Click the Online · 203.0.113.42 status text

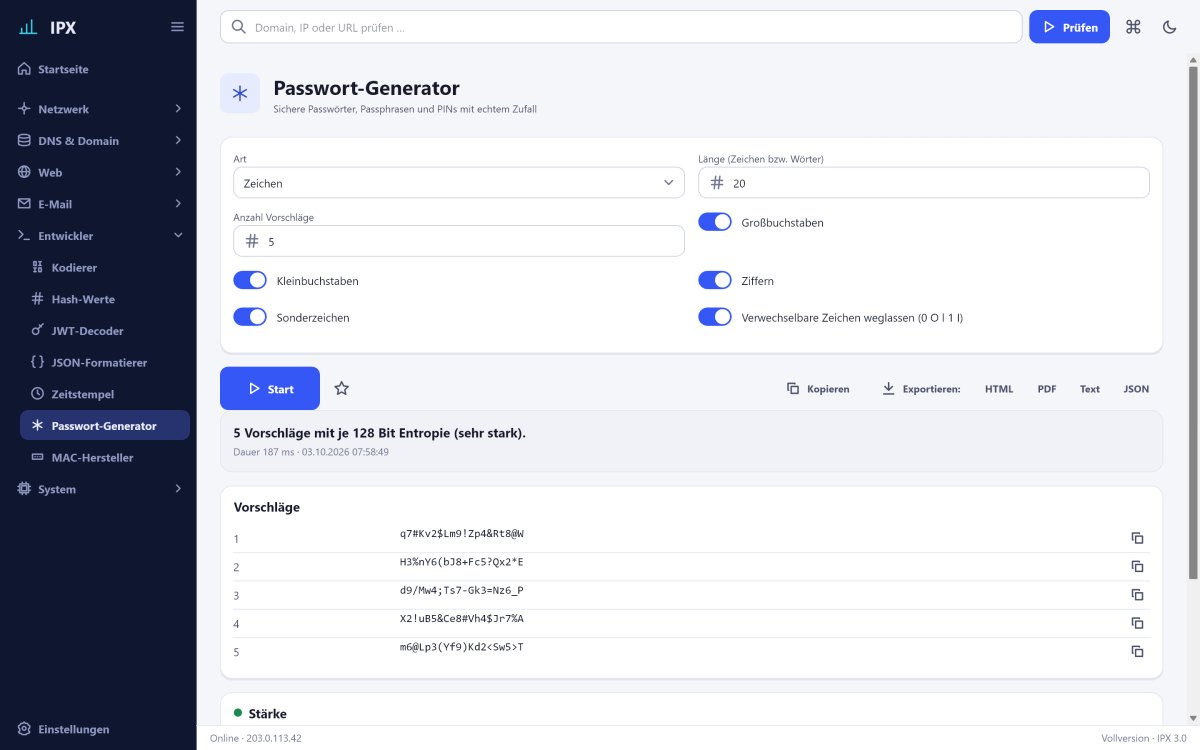256,738
